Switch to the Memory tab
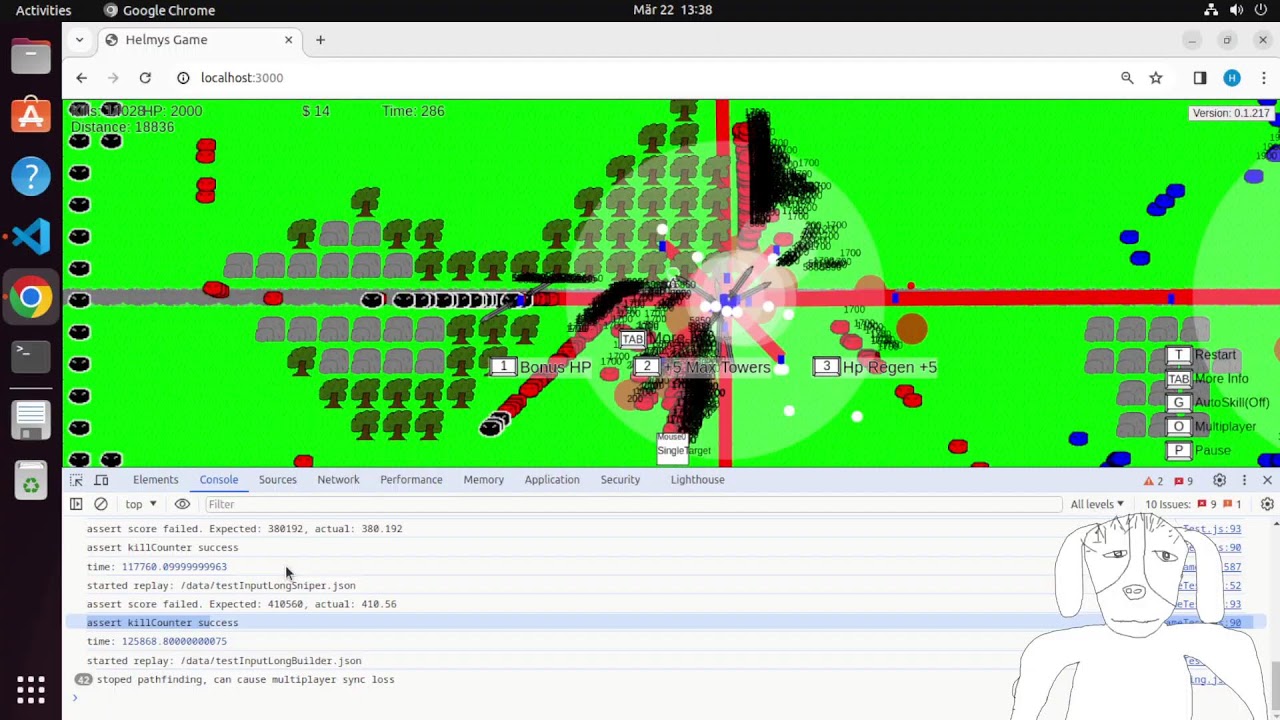This screenshot has height=720, width=1280. point(483,480)
